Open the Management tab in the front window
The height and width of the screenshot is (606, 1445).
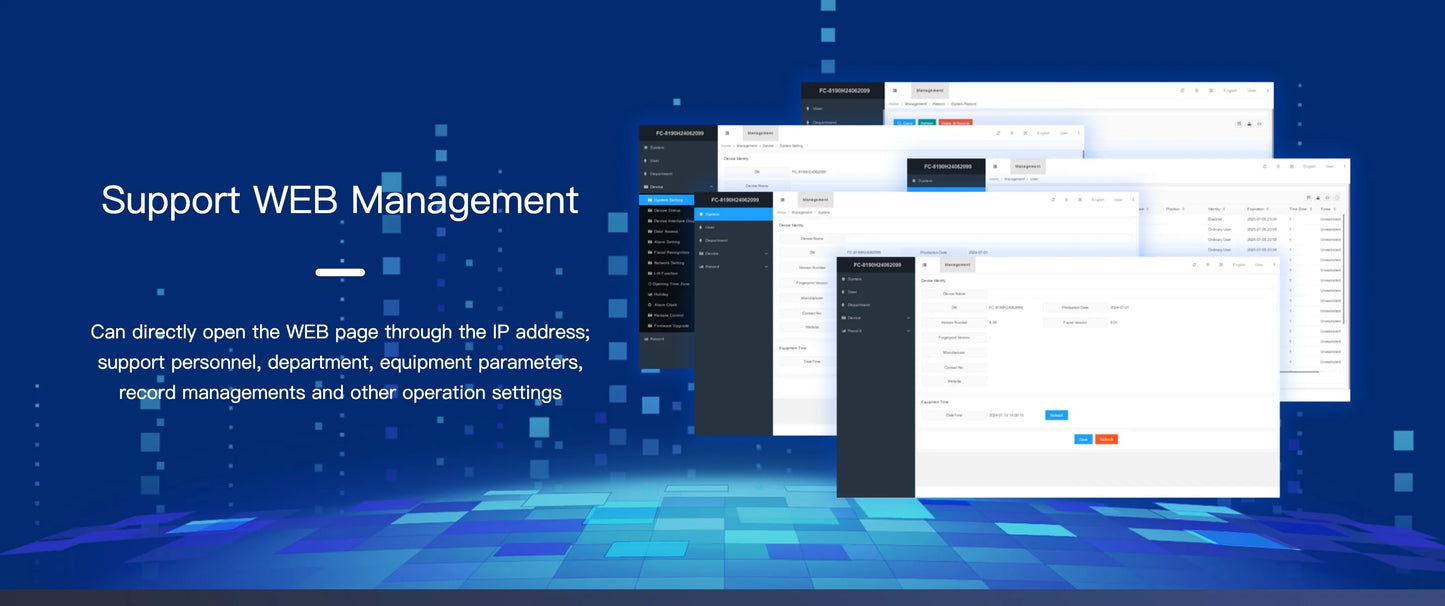pyautogui.click(x=957, y=265)
